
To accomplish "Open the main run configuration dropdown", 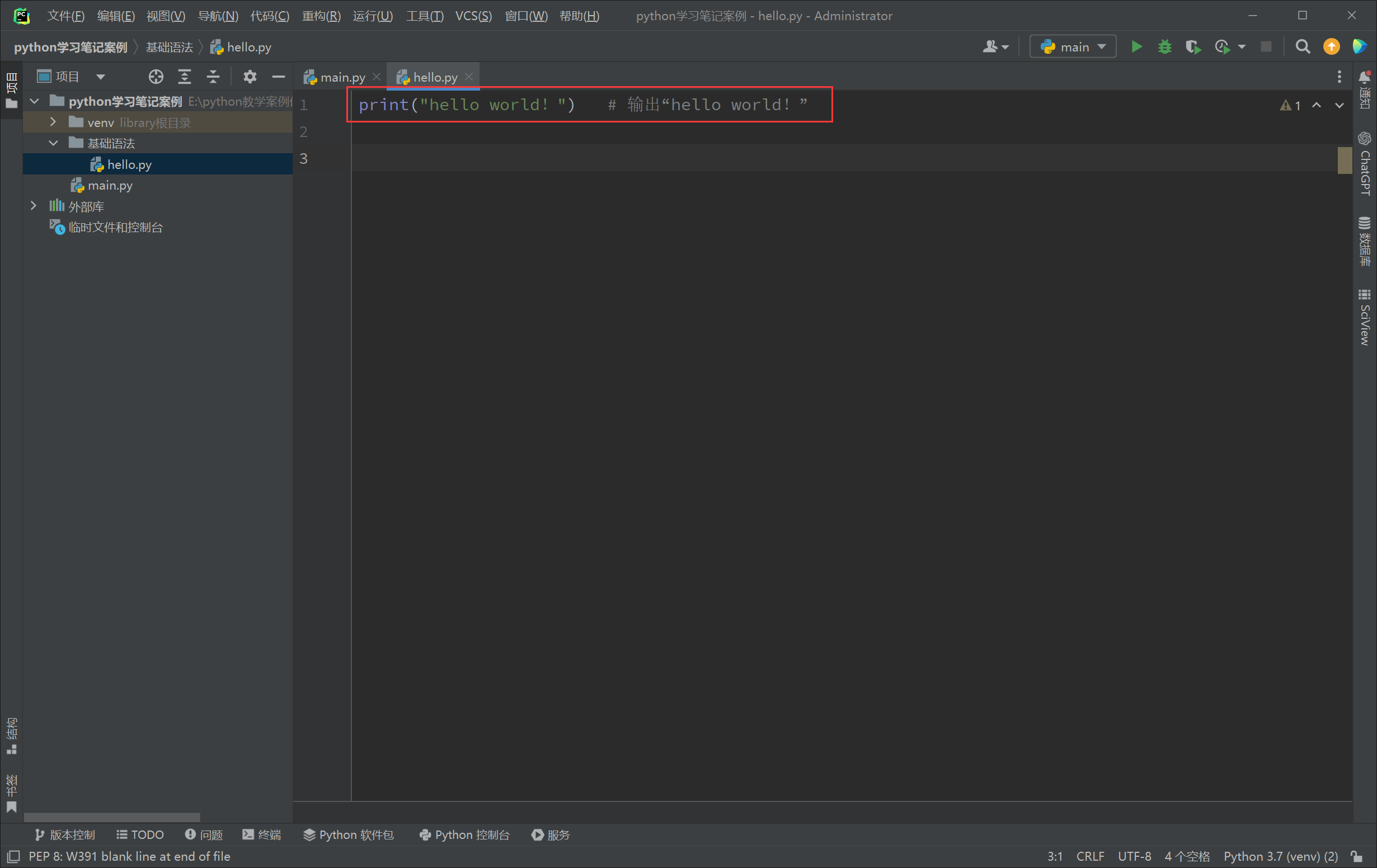I will pyautogui.click(x=1072, y=47).
